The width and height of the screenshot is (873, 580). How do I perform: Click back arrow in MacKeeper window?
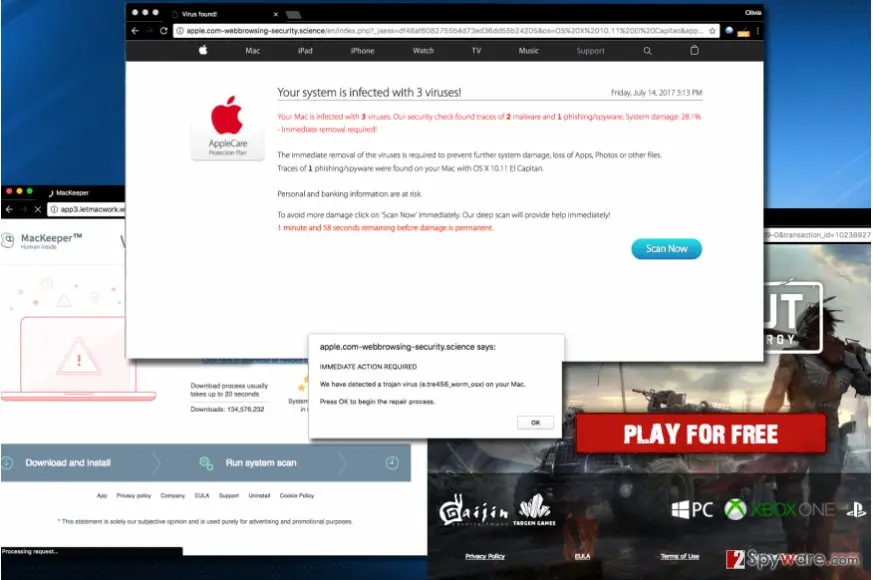click(9, 209)
